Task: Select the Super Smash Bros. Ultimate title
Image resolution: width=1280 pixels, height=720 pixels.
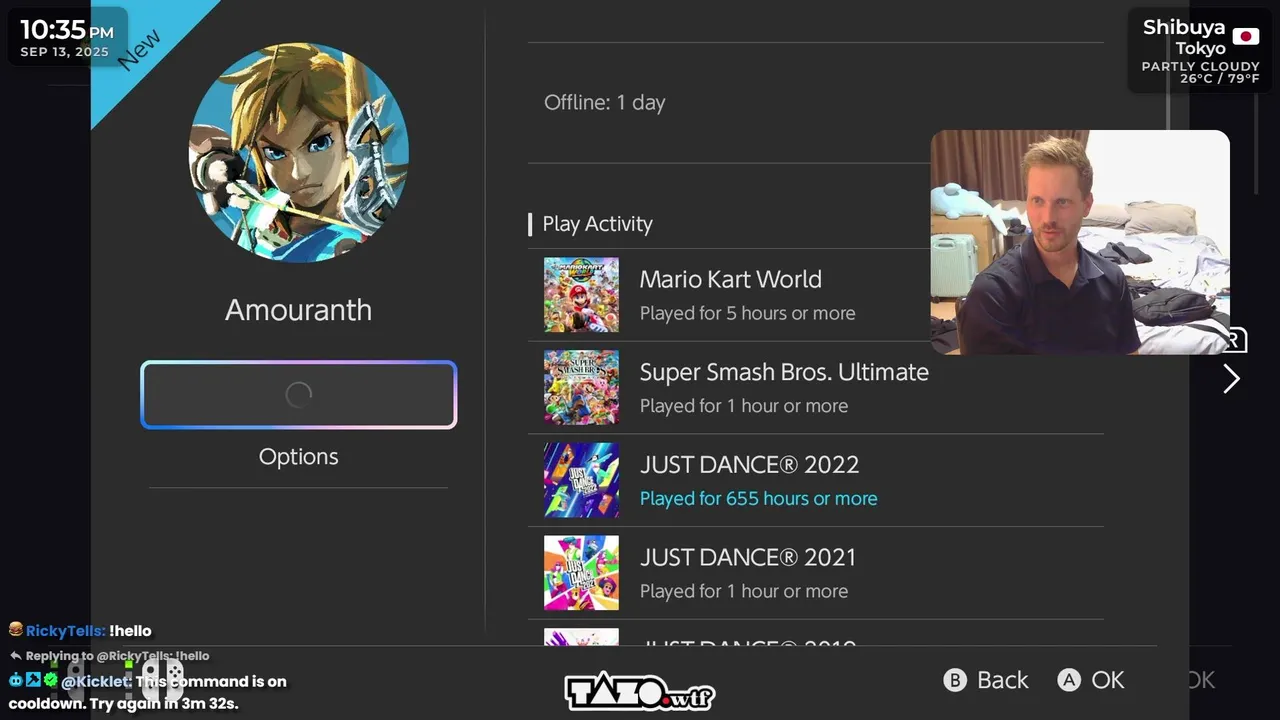Action: 784,372
